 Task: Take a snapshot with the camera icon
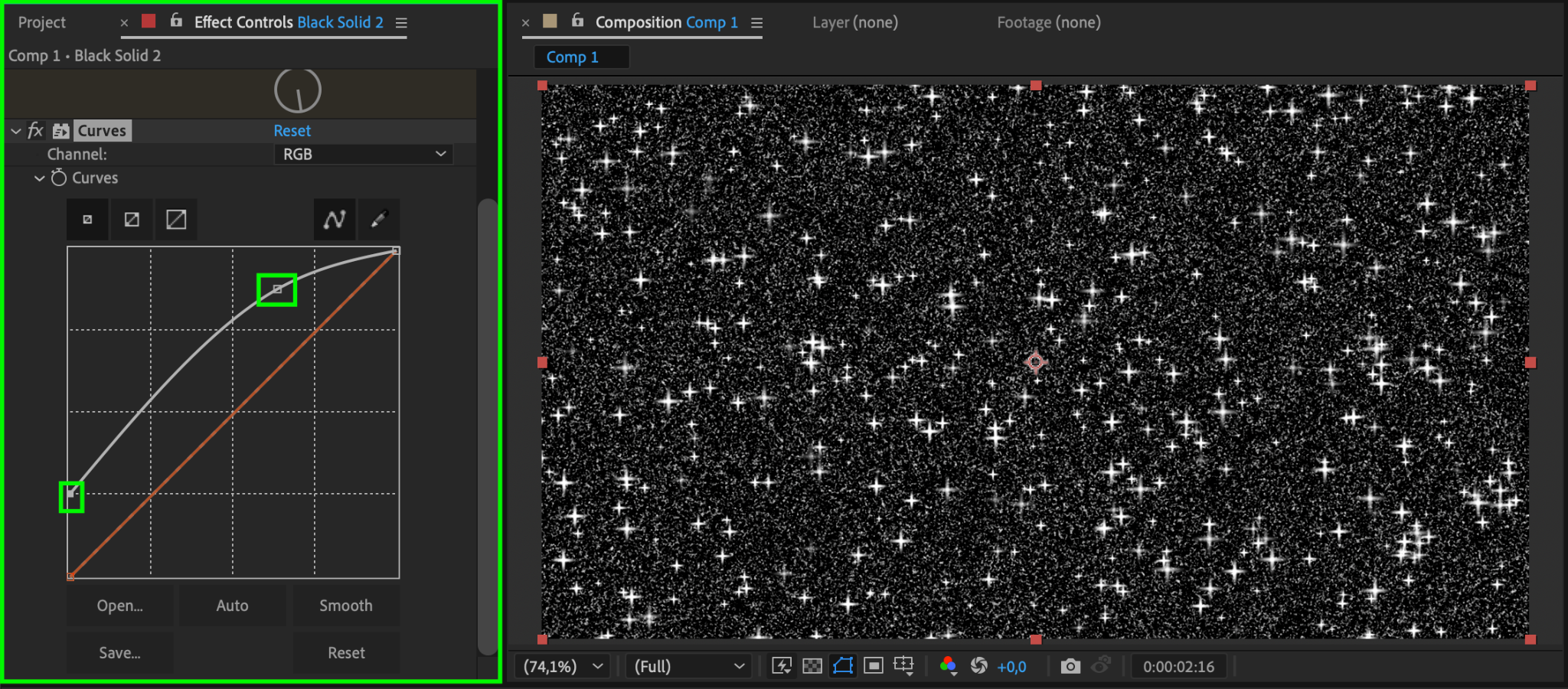pyautogui.click(x=1070, y=666)
